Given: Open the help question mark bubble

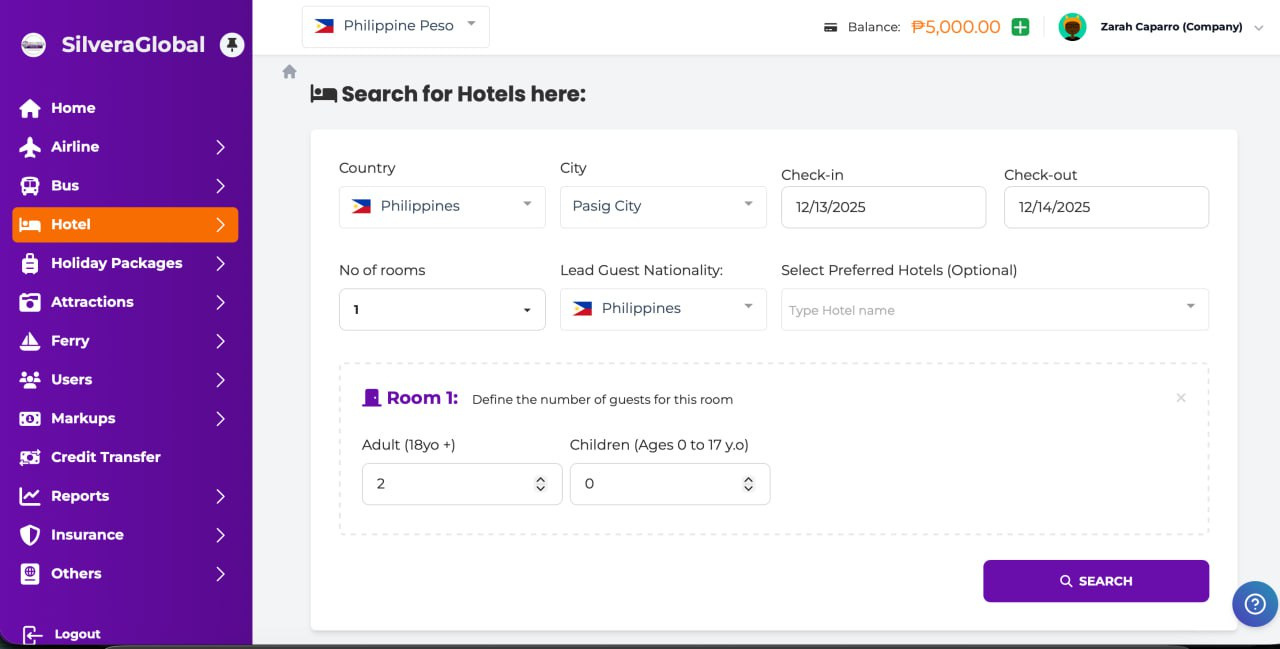Looking at the screenshot, I should click(x=1254, y=604).
